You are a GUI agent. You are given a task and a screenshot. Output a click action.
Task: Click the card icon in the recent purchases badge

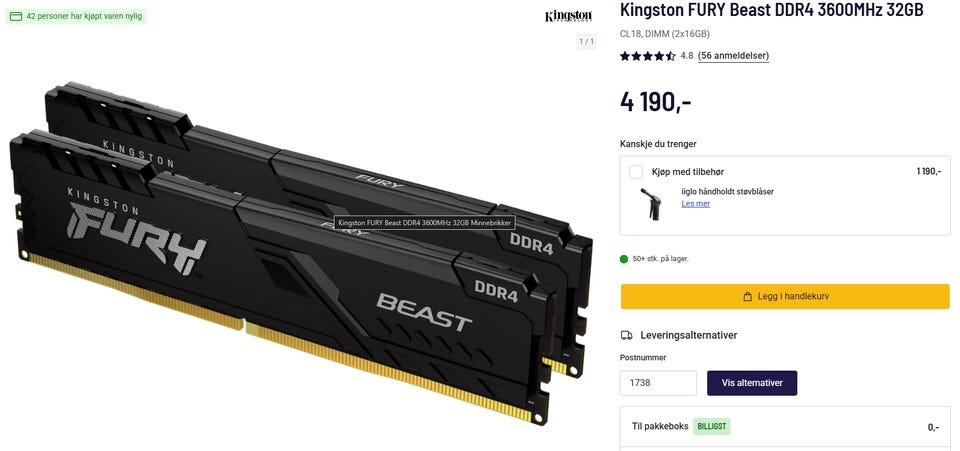[16, 17]
